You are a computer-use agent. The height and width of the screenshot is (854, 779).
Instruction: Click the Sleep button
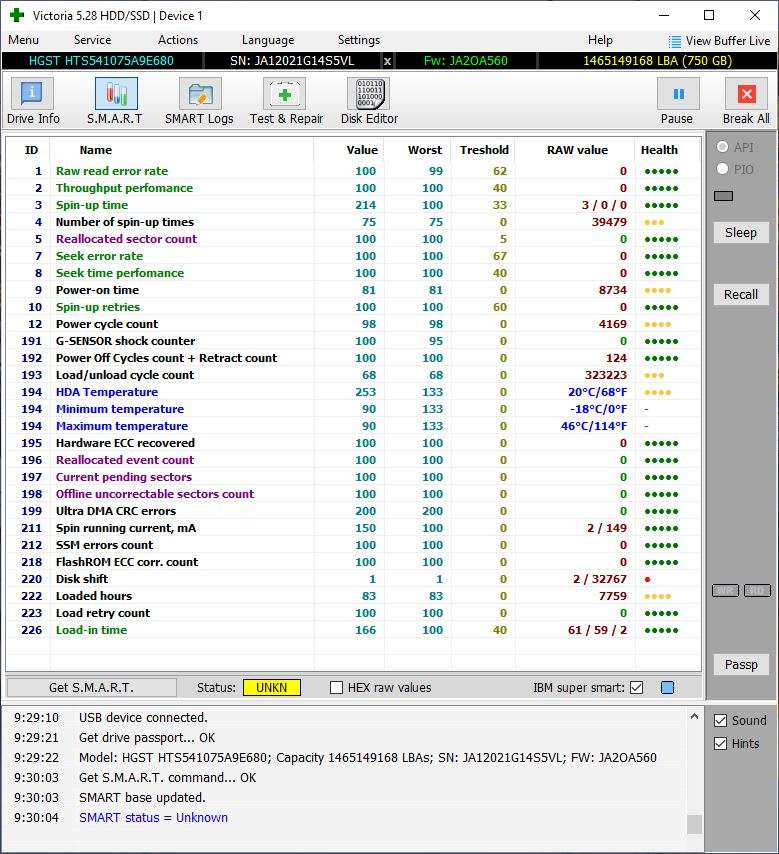pyautogui.click(x=741, y=233)
